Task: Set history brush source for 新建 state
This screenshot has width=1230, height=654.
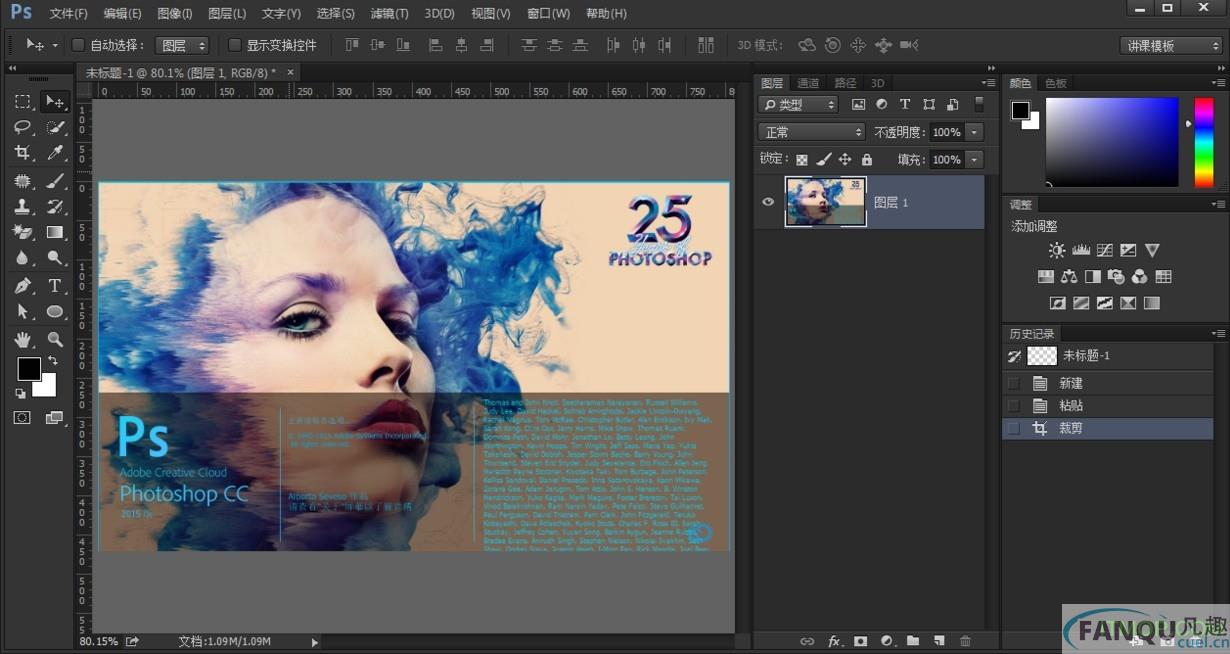Action: click(x=1014, y=383)
